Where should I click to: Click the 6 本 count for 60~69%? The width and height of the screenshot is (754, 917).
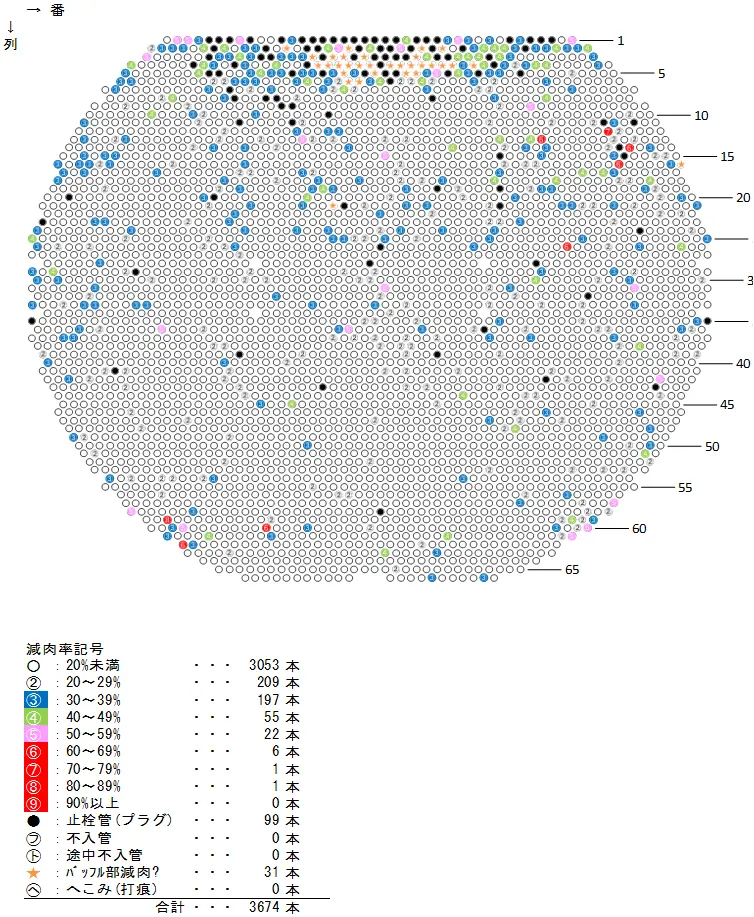pyautogui.click(x=285, y=751)
